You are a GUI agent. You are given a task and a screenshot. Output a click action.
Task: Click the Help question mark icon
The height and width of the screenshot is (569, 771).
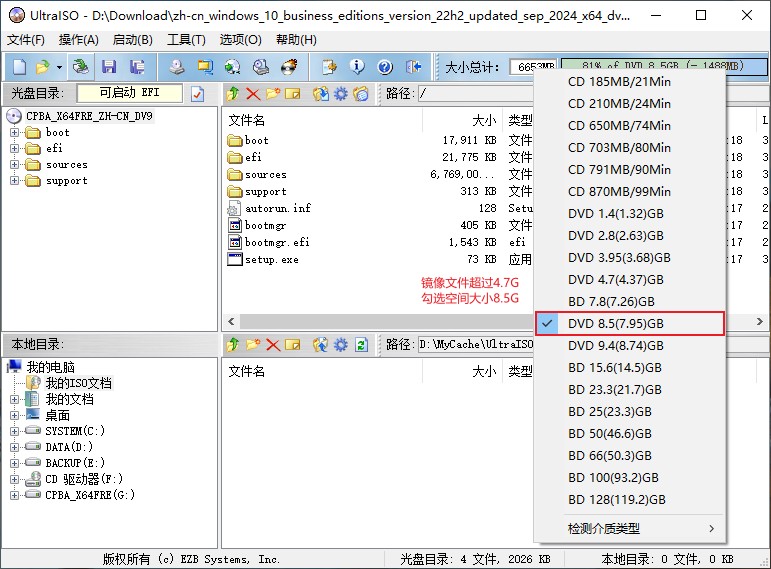385,67
